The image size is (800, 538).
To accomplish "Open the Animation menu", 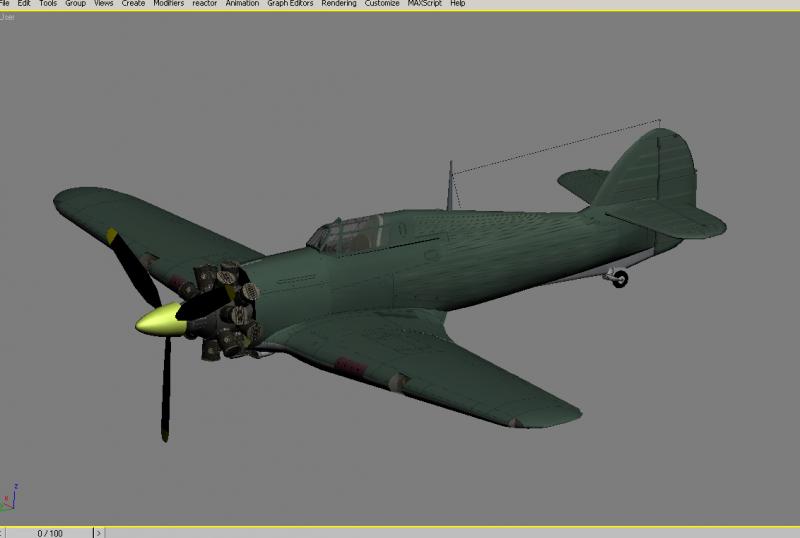I will 242,3.
